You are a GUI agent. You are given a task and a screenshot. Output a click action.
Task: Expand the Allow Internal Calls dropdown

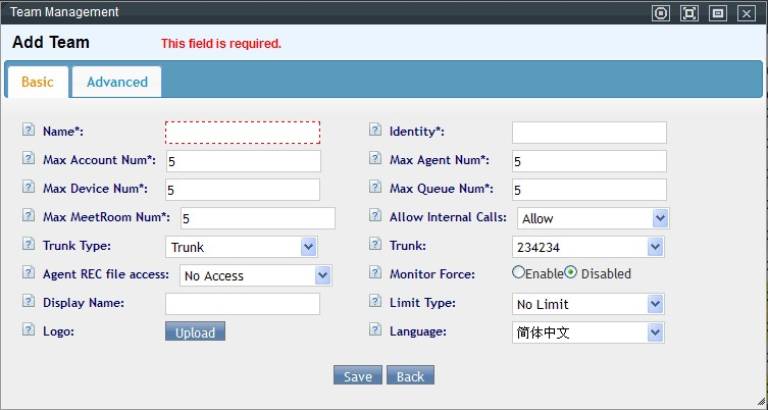pos(593,218)
